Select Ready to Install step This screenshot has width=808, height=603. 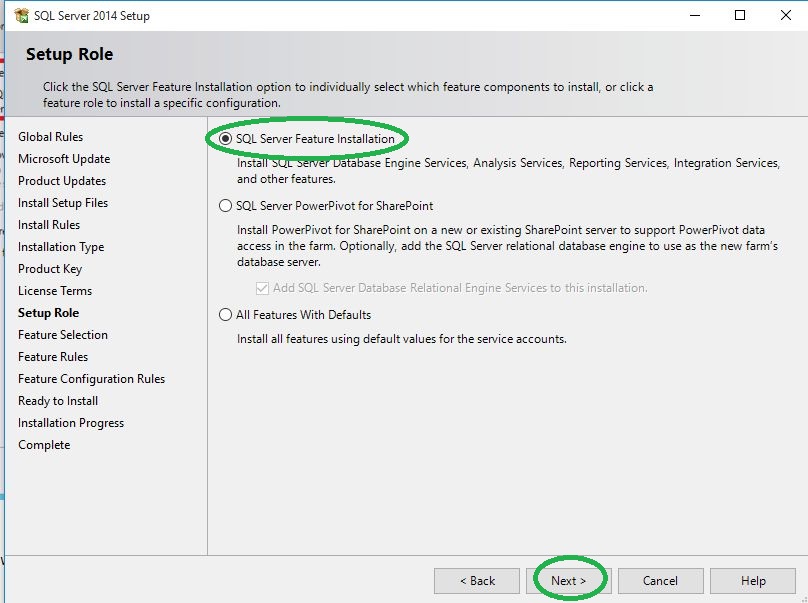58,401
